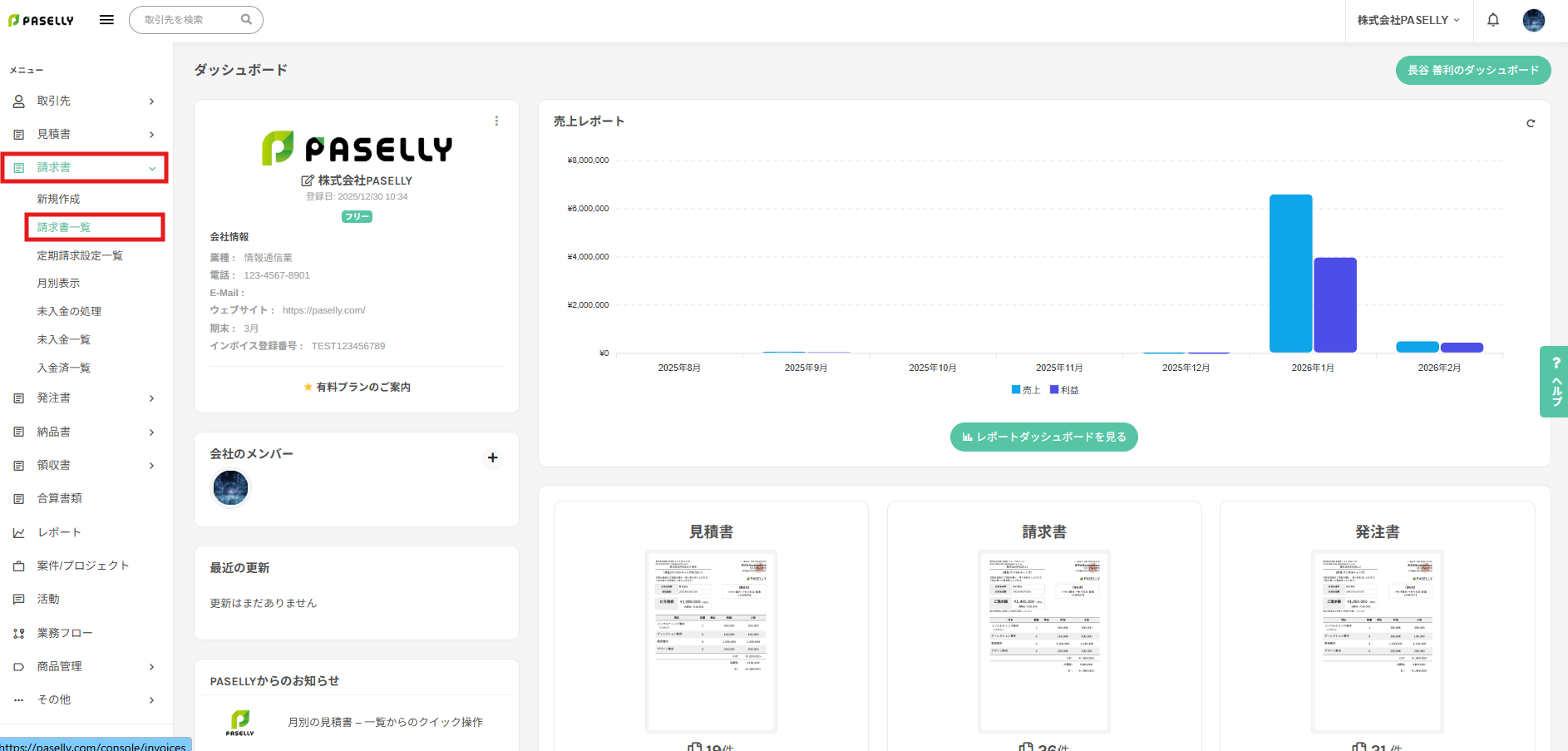1568x751 pixels.
Task: Open 未入金一覧 menu item
Action: click(x=64, y=339)
